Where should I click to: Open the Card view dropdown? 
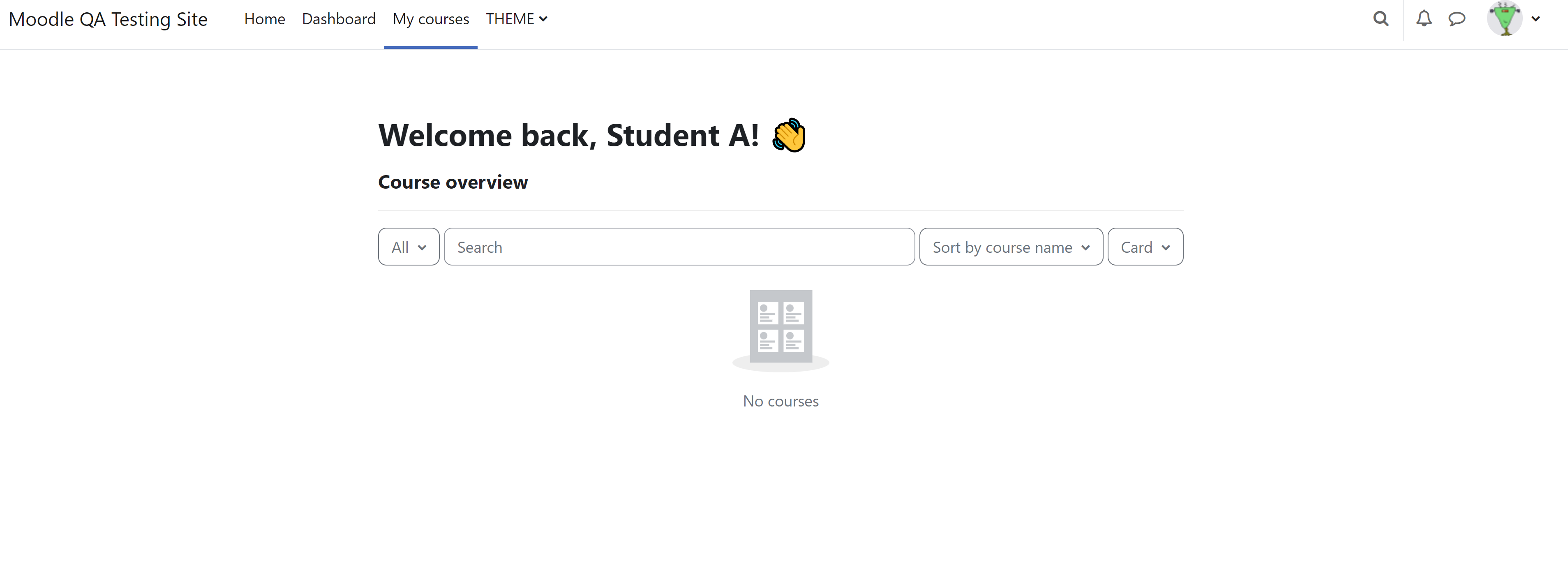point(1145,247)
